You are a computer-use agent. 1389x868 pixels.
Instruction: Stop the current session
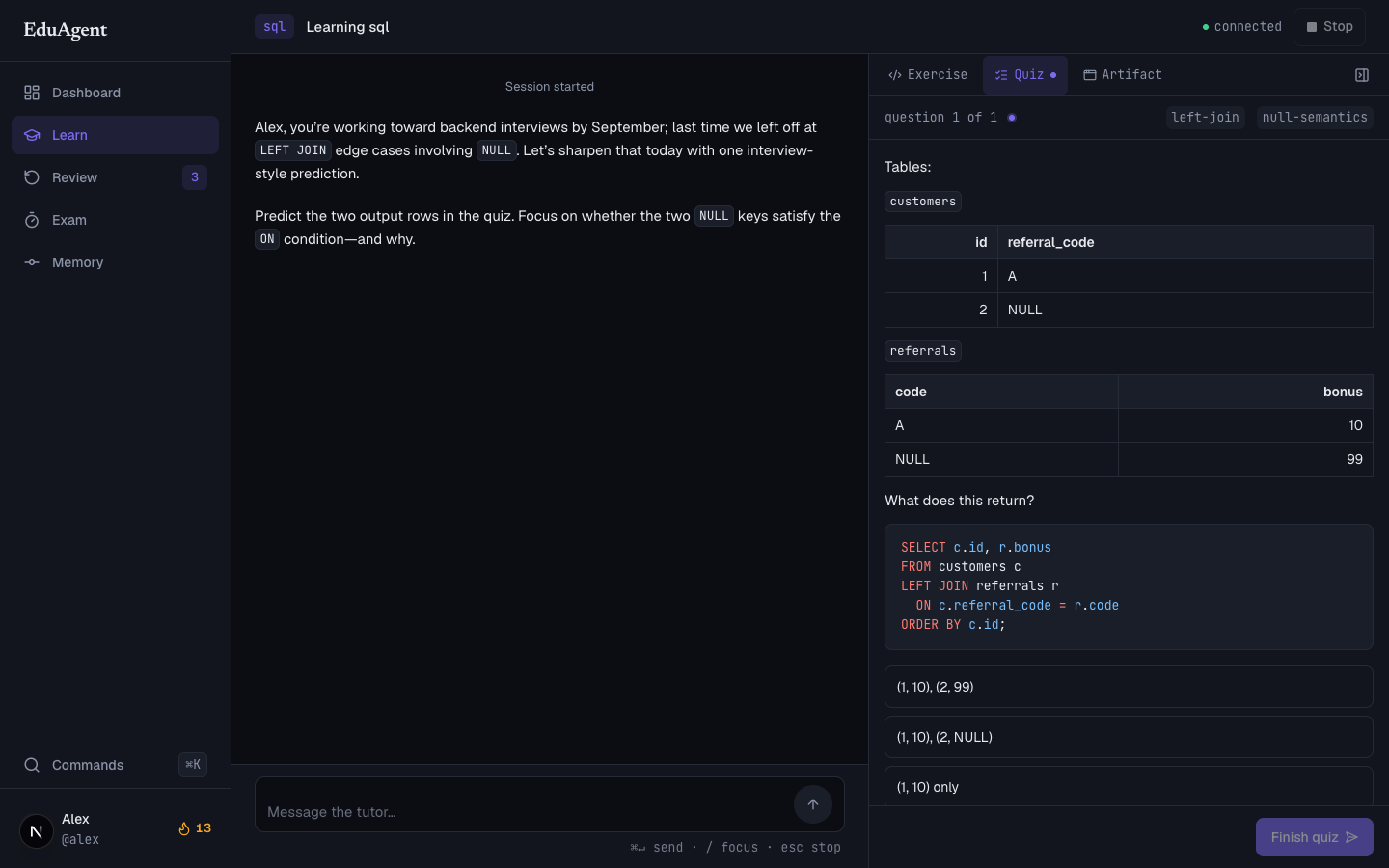click(x=1329, y=27)
